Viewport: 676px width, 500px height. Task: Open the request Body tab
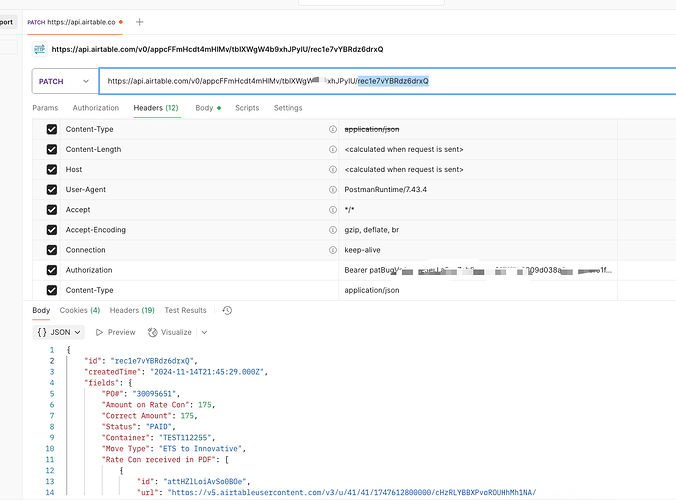(x=208, y=108)
